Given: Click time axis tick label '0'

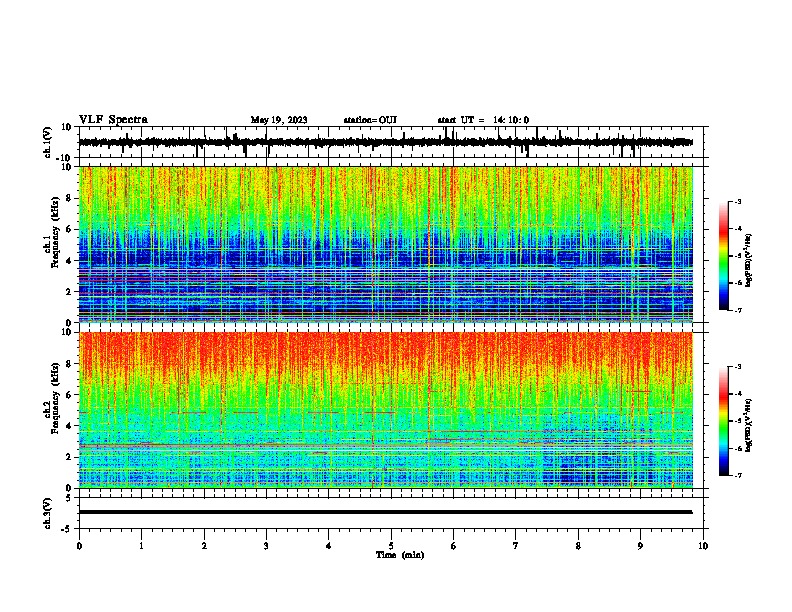Looking at the screenshot, I should click(79, 546).
